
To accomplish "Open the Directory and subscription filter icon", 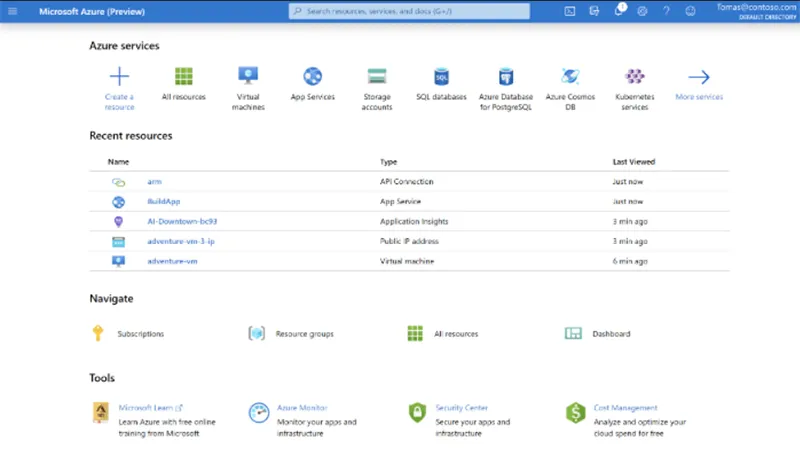I will [594, 11].
